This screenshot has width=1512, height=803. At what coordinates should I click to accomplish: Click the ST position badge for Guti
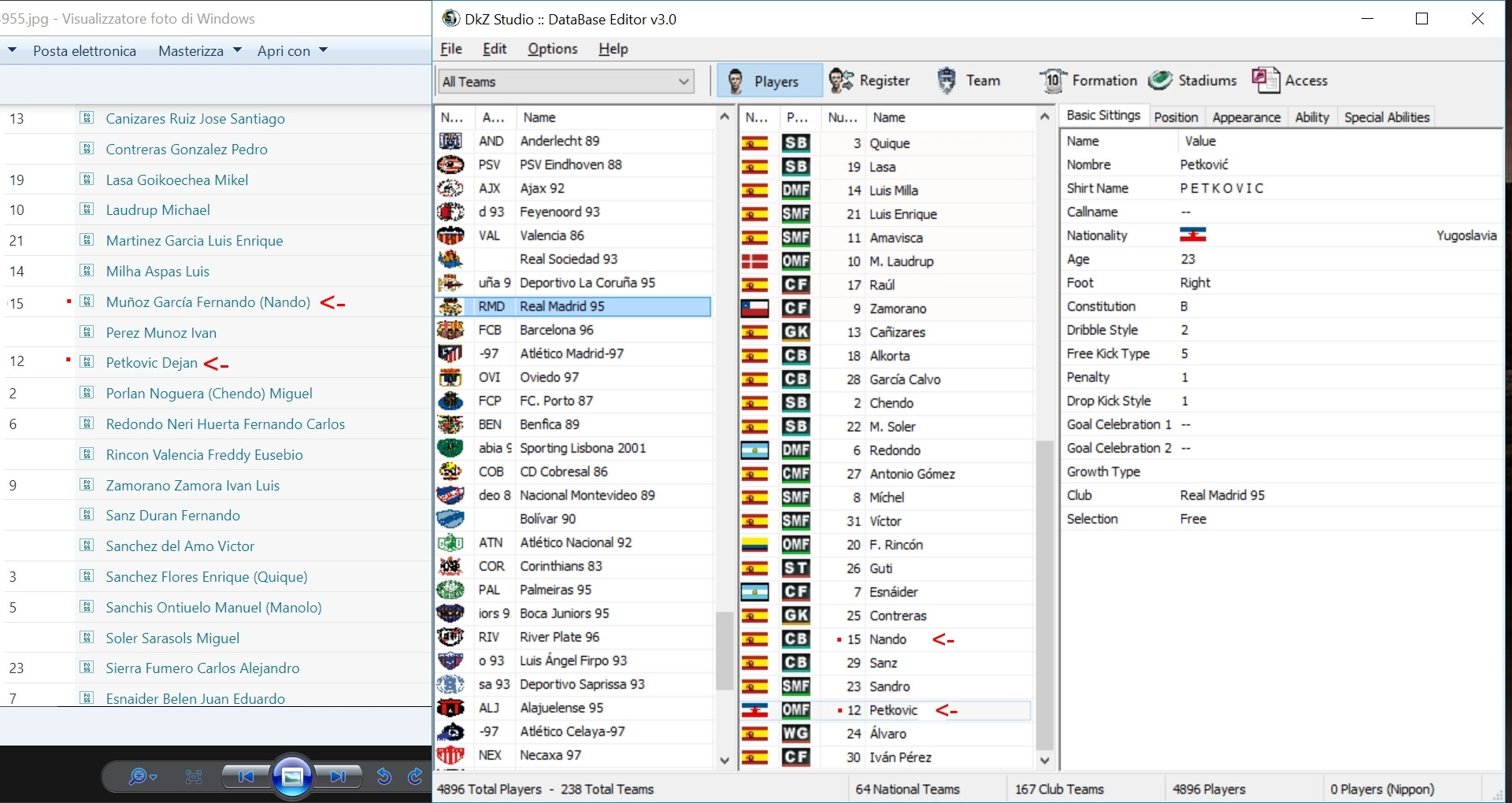point(795,568)
